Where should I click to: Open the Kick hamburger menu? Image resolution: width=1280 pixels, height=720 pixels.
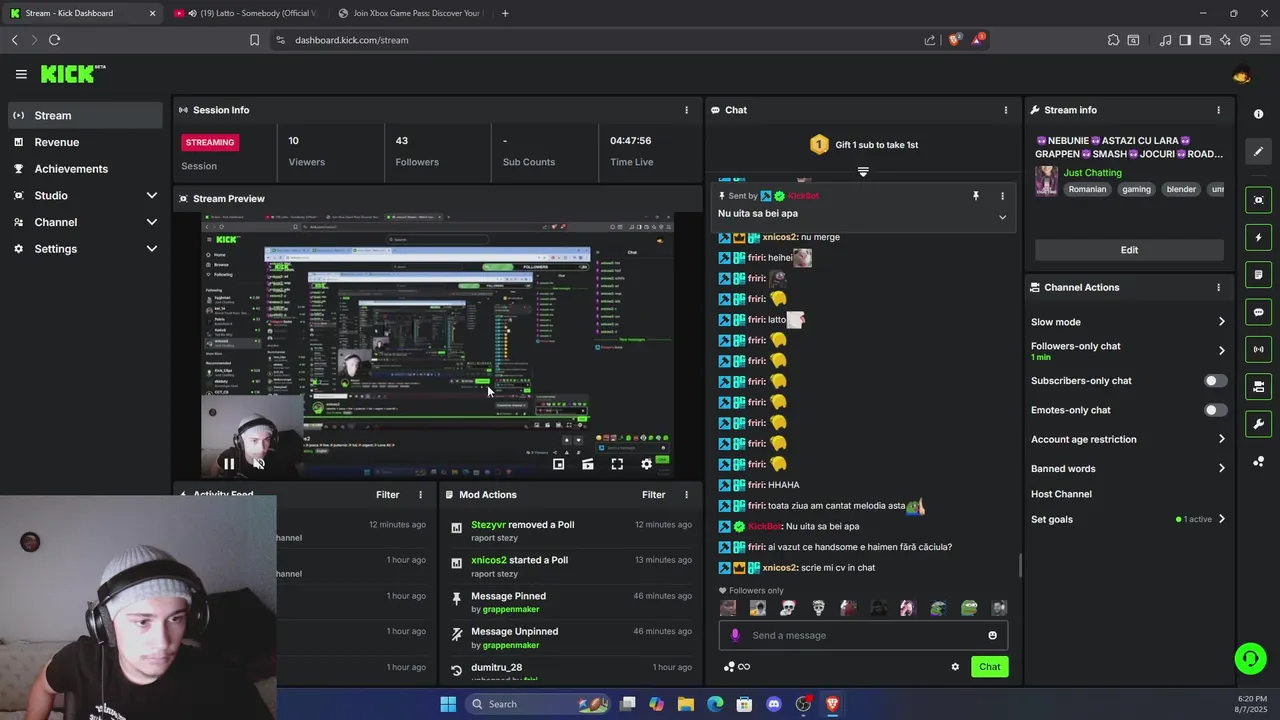pos(21,74)
